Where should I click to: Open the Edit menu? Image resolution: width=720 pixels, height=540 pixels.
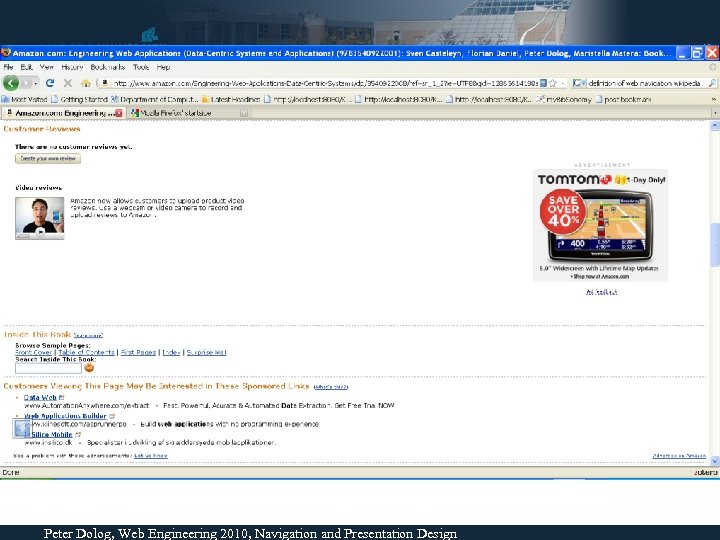click(x=26, y=67)
